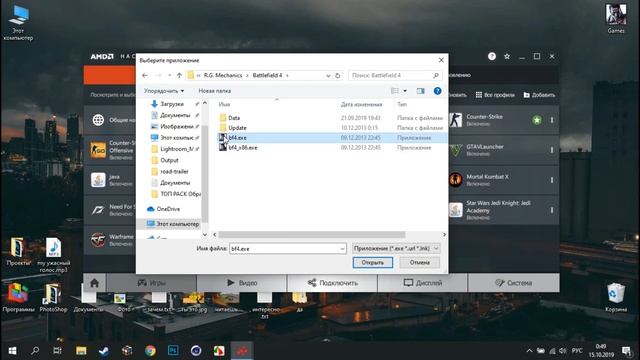Click the search magnifier in dialog
Viewport: 640px width, 360px height.
point(436,76)
